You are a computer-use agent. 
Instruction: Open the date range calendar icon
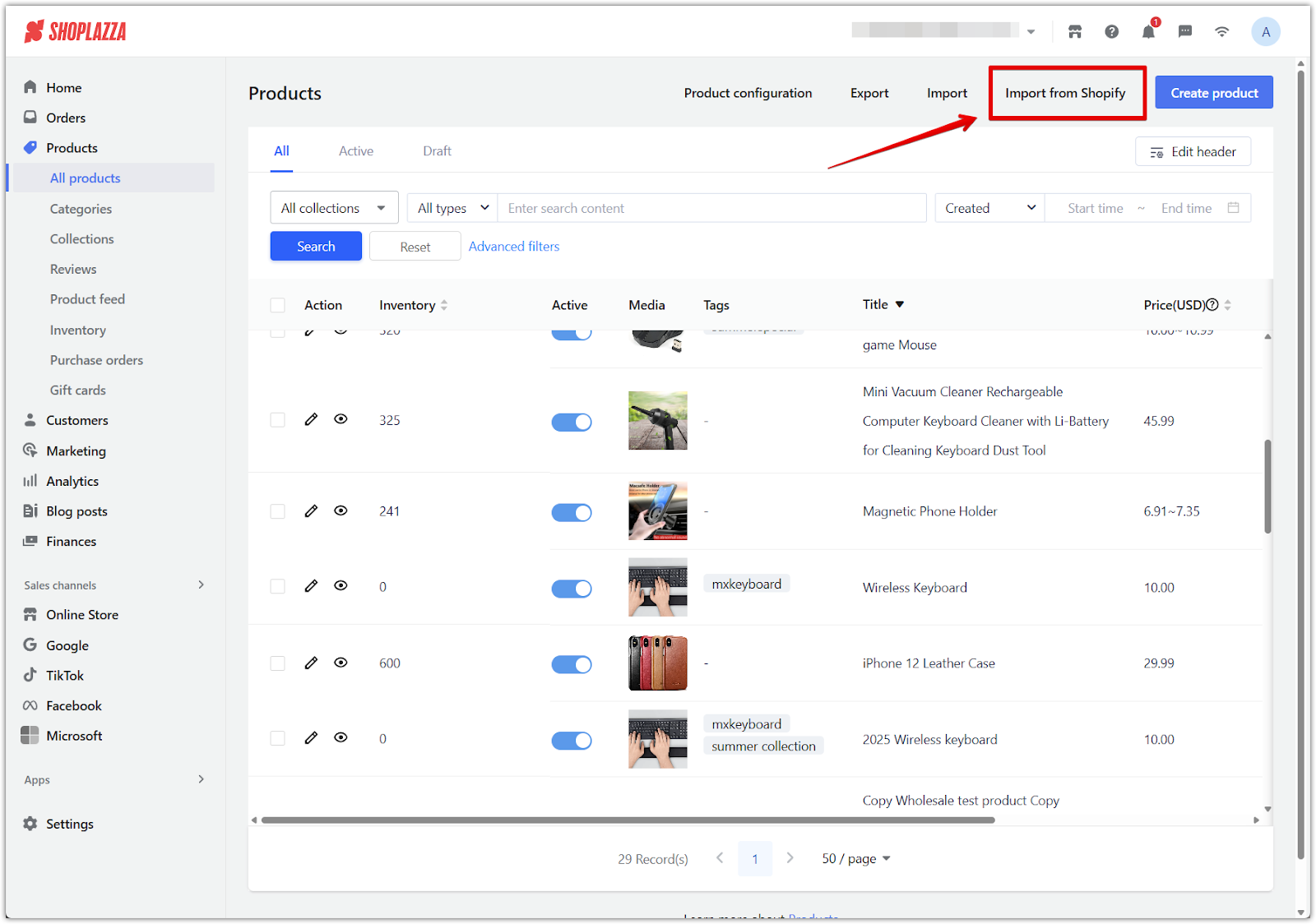(1233, 208)
